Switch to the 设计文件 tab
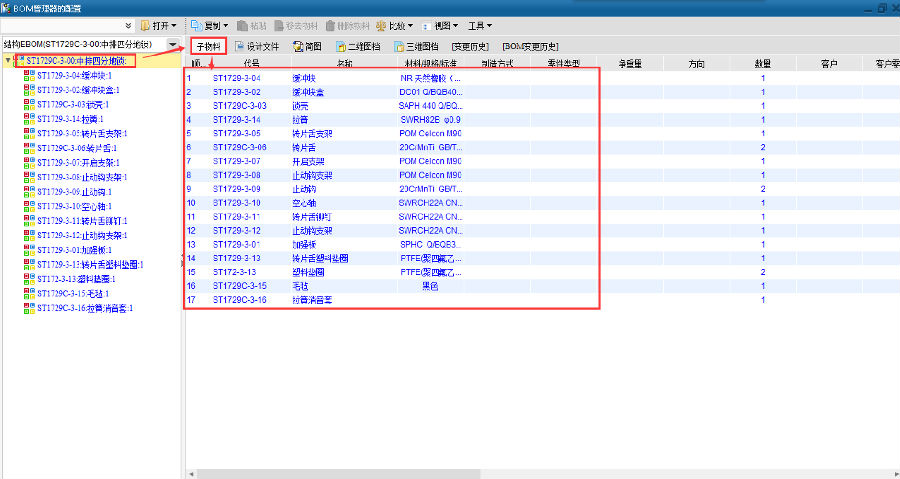900x479 pixels. [257, 46]
